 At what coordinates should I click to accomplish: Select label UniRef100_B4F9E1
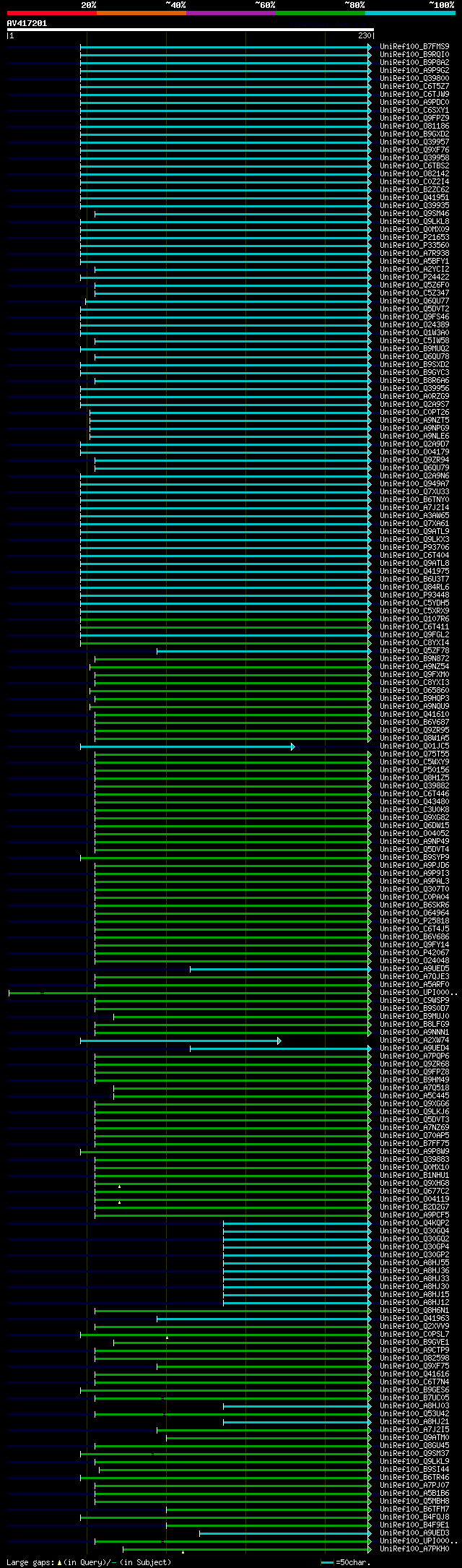(414, 1525)
